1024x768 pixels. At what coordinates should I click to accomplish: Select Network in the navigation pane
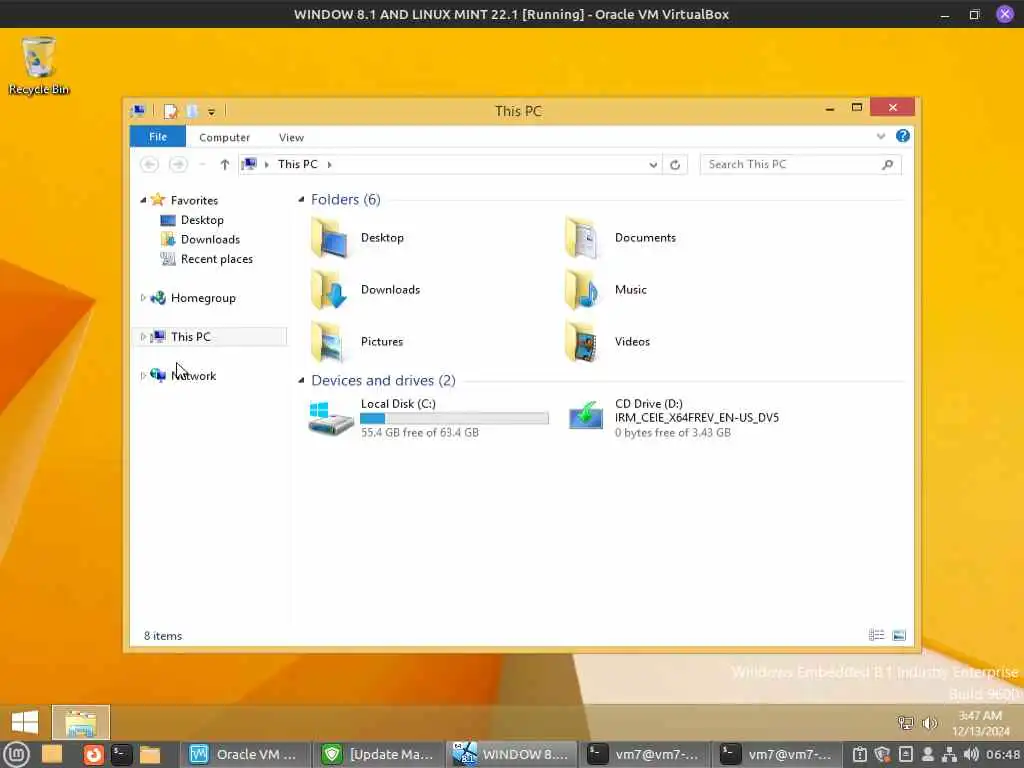click(193, 376)
